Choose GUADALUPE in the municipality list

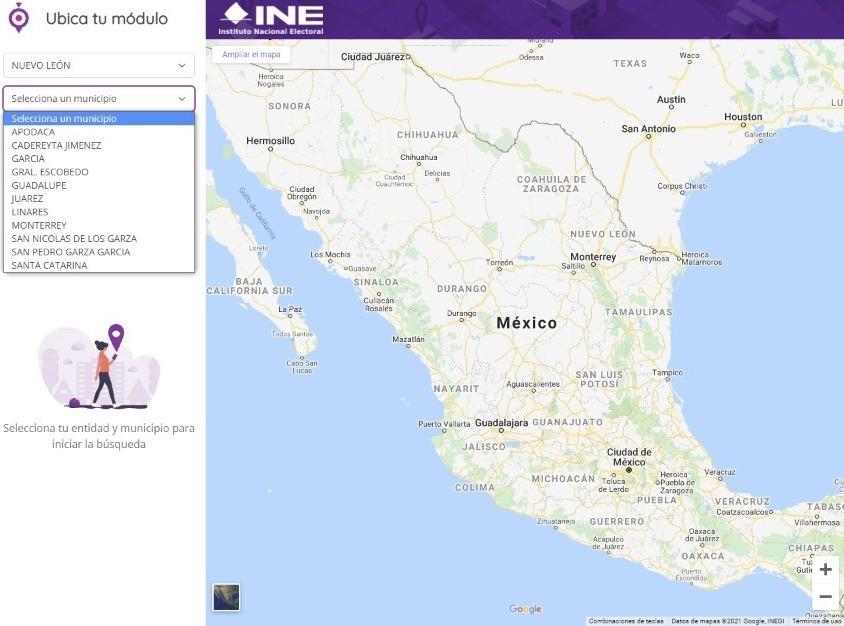(39, 185)
